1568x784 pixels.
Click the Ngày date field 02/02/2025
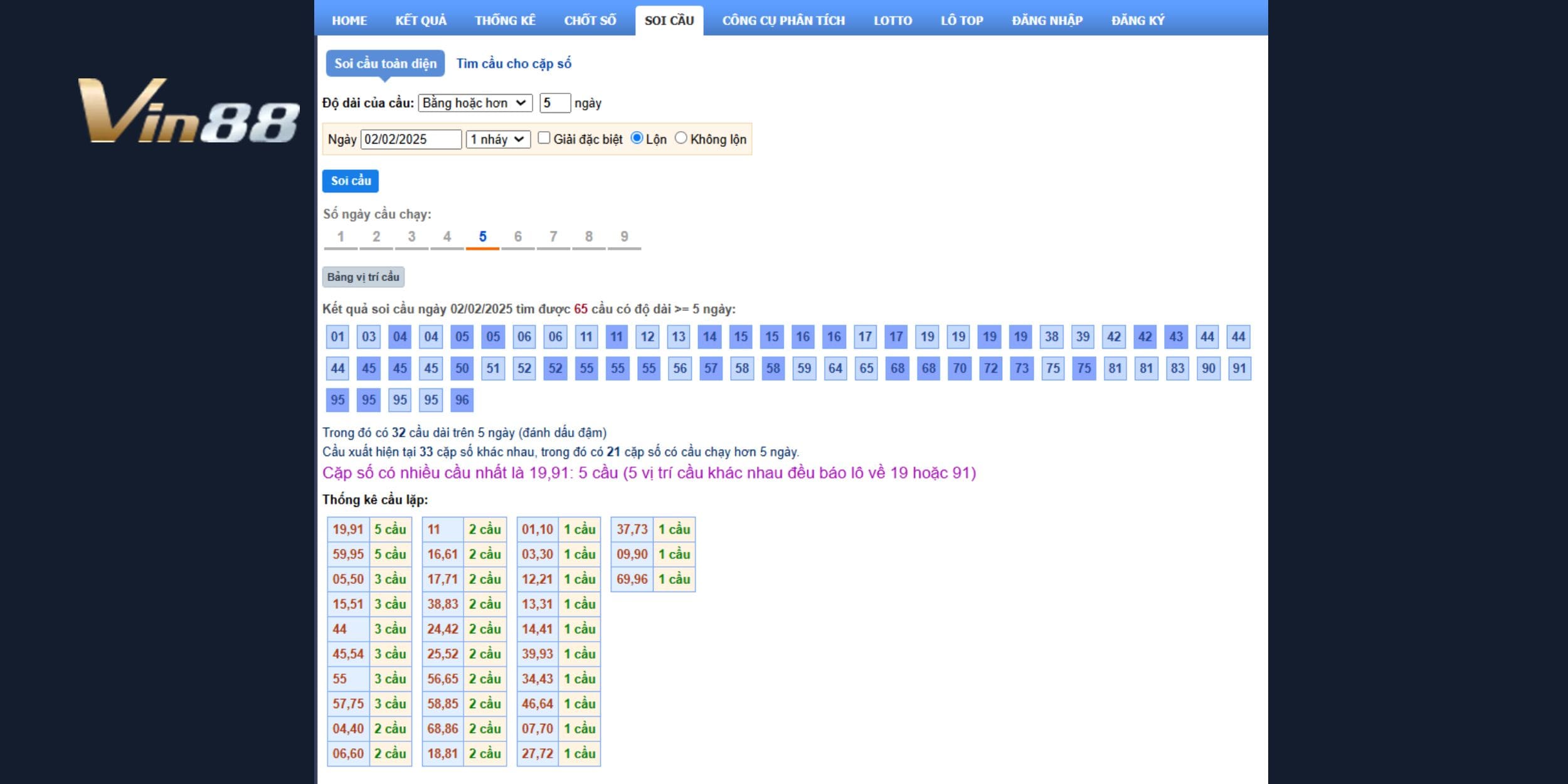tap(411, 139)
